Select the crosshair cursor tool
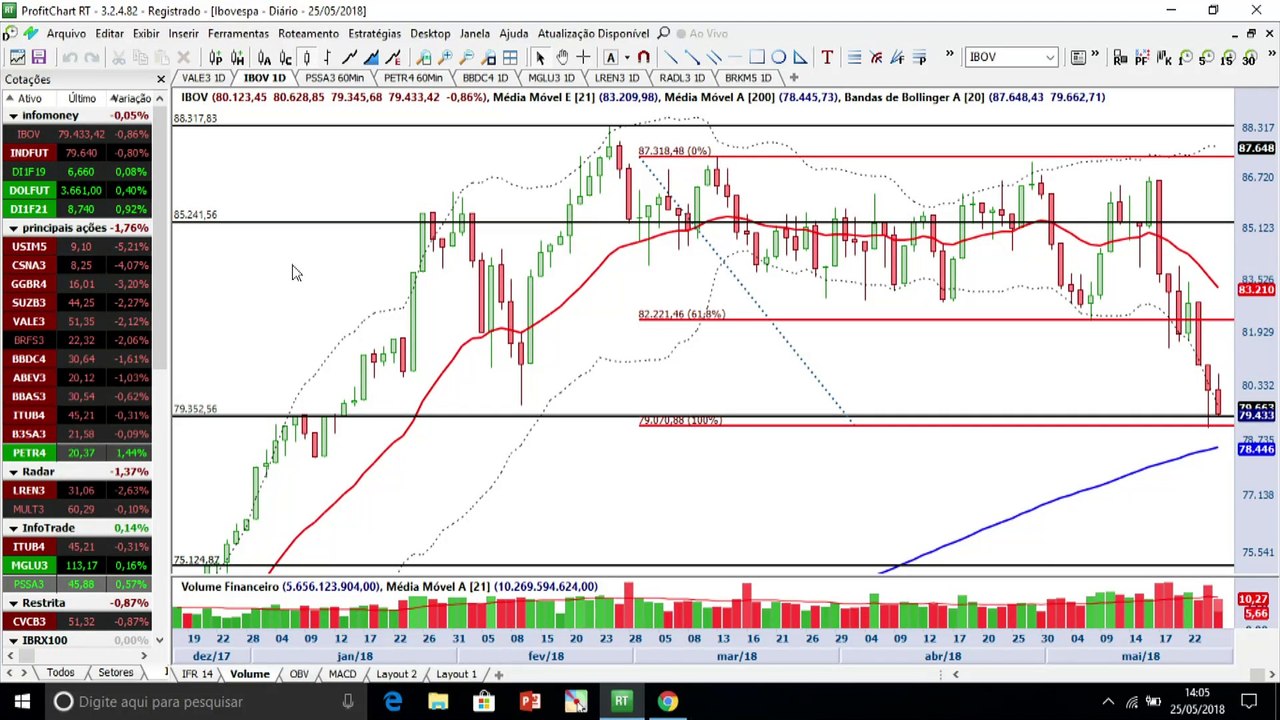 [x=583, y=57]
